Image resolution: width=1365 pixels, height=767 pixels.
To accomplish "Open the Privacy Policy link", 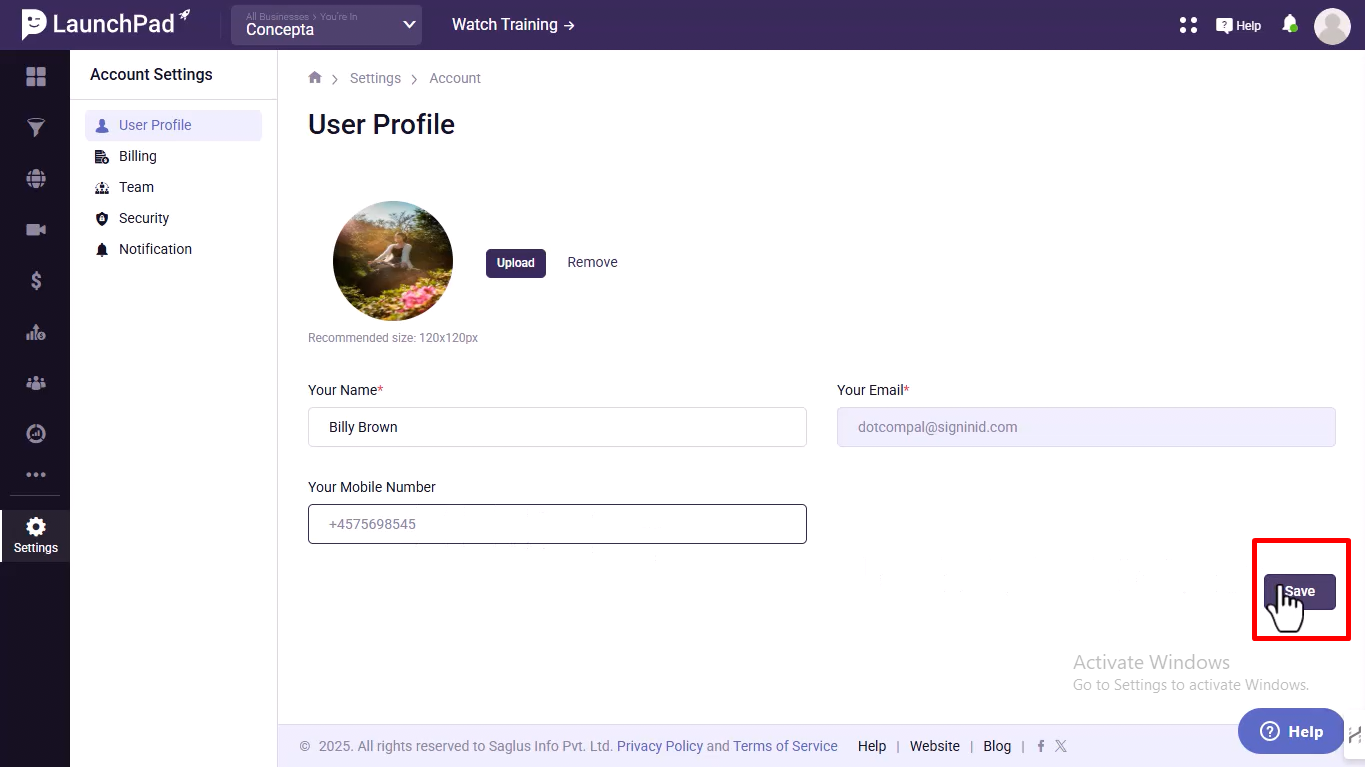I will 660,746.
